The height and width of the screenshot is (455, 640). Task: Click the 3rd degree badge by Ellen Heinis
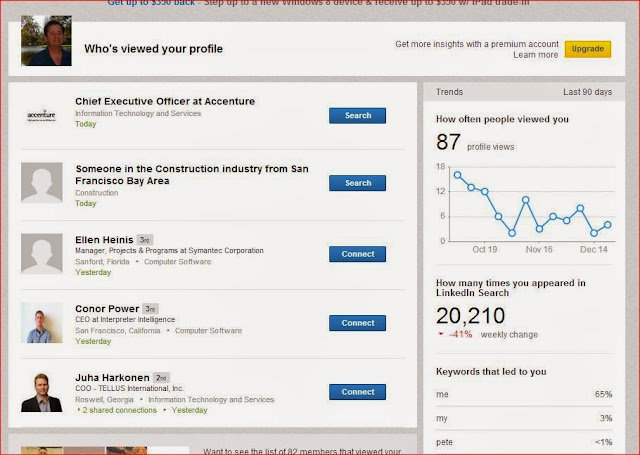click(x=144, y=240)
